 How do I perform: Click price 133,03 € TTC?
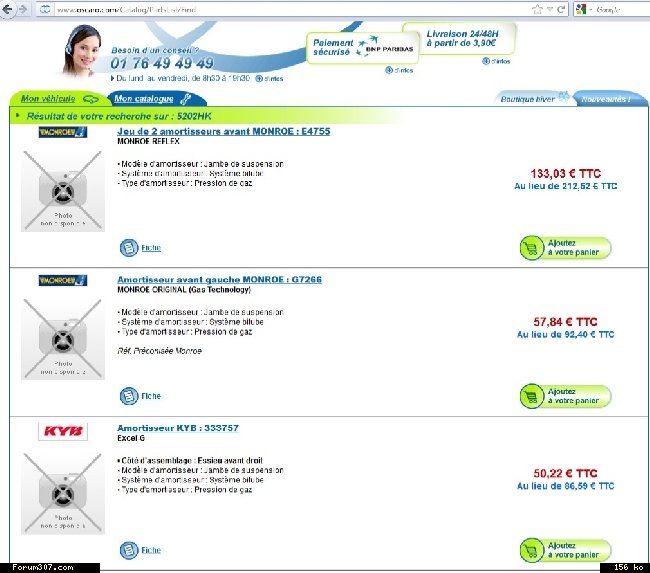[x=565, y=173]
